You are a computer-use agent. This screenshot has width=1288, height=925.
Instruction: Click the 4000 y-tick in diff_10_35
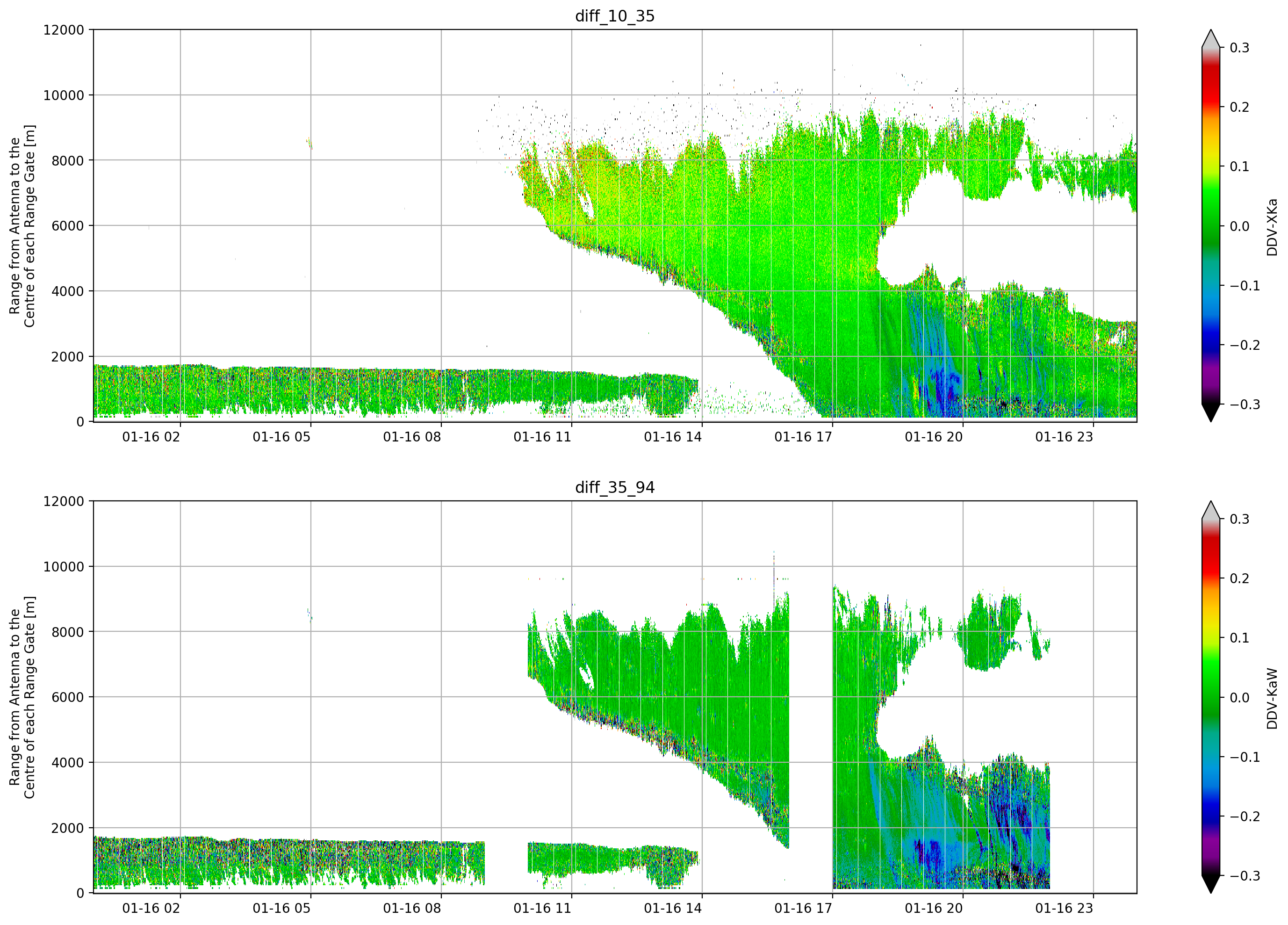68,291
